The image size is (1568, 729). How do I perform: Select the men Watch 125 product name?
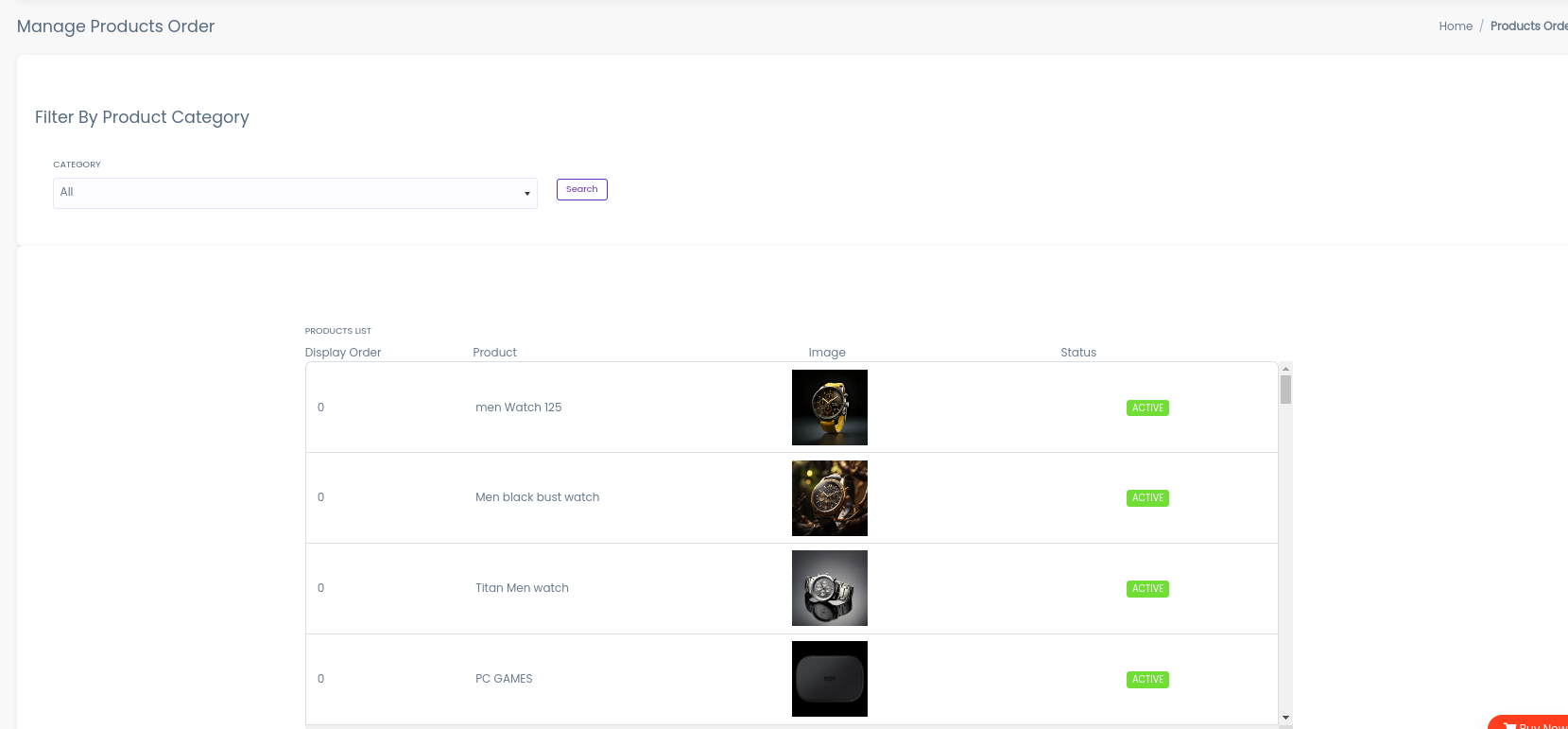click(x=518, y=408)
